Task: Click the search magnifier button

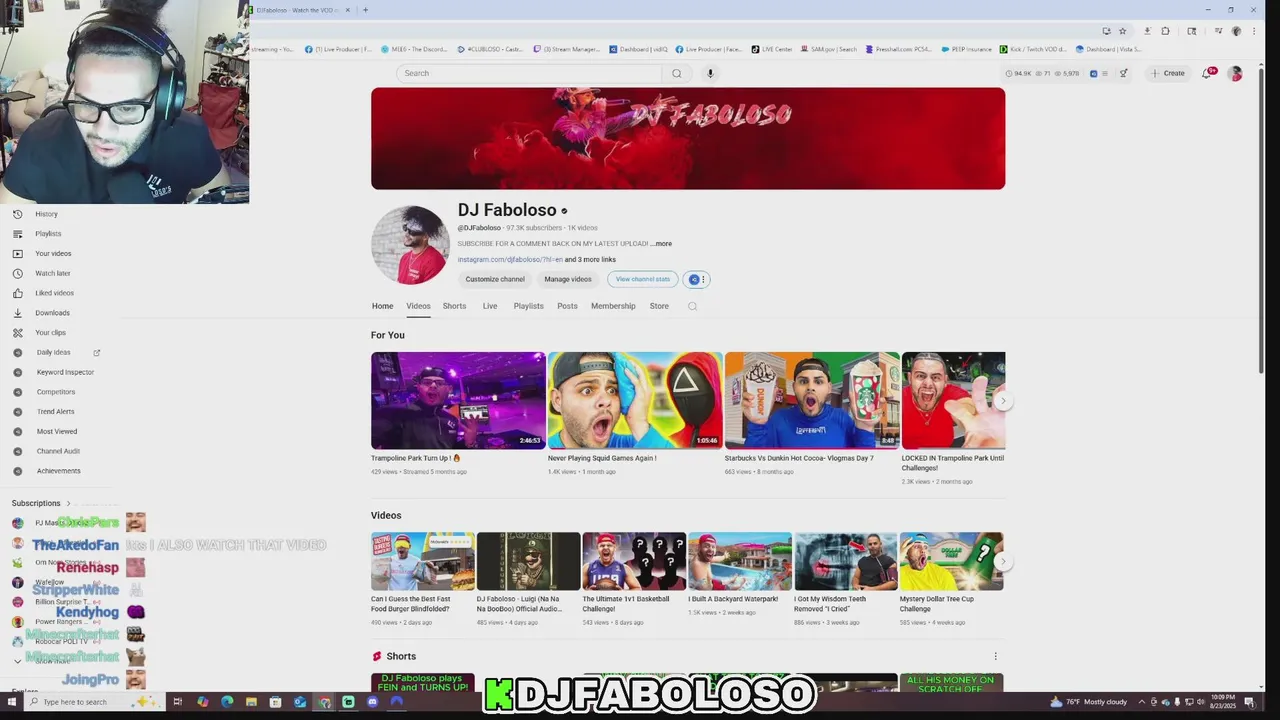Action: 677,73
